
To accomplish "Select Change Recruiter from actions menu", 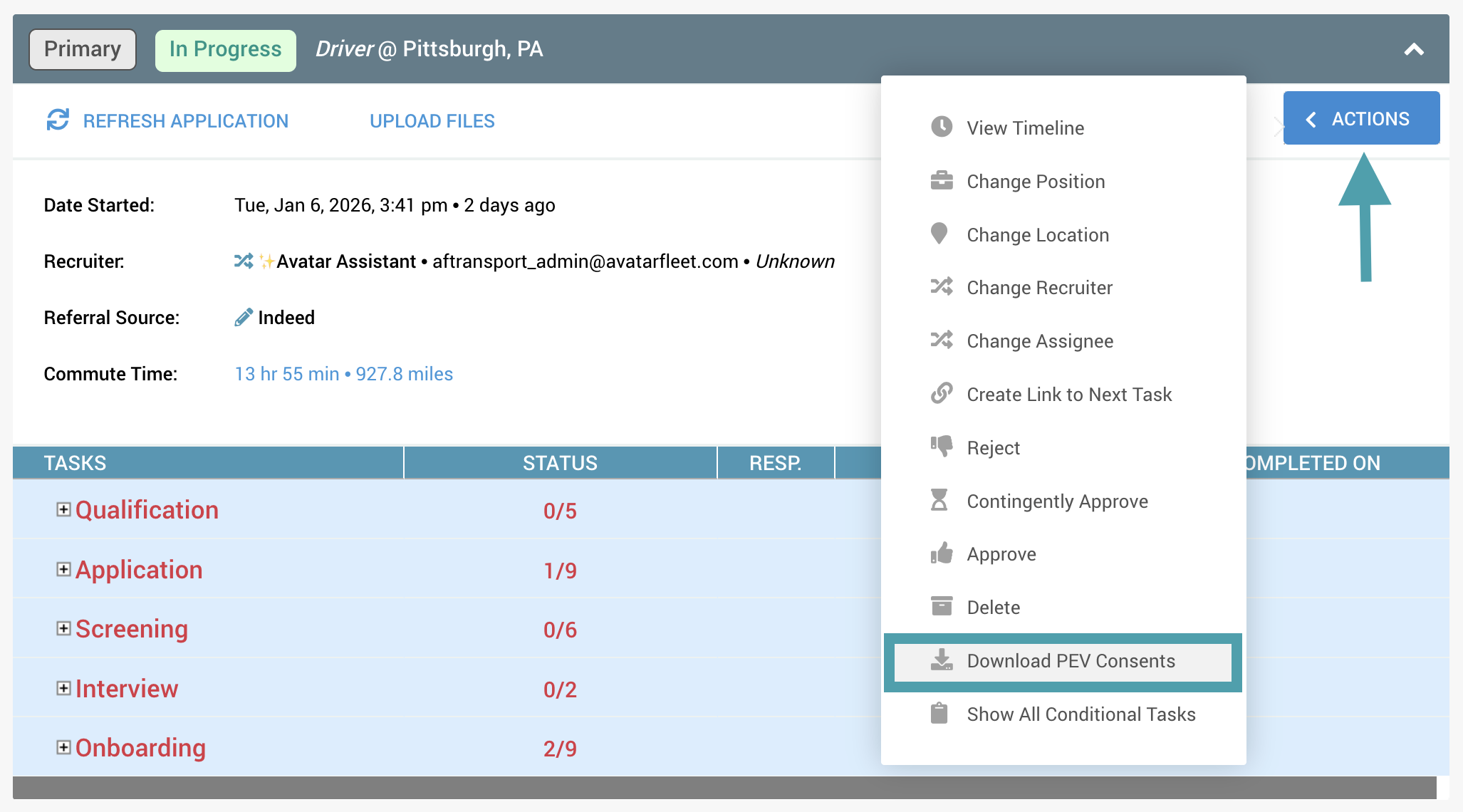I will 1039,288.
